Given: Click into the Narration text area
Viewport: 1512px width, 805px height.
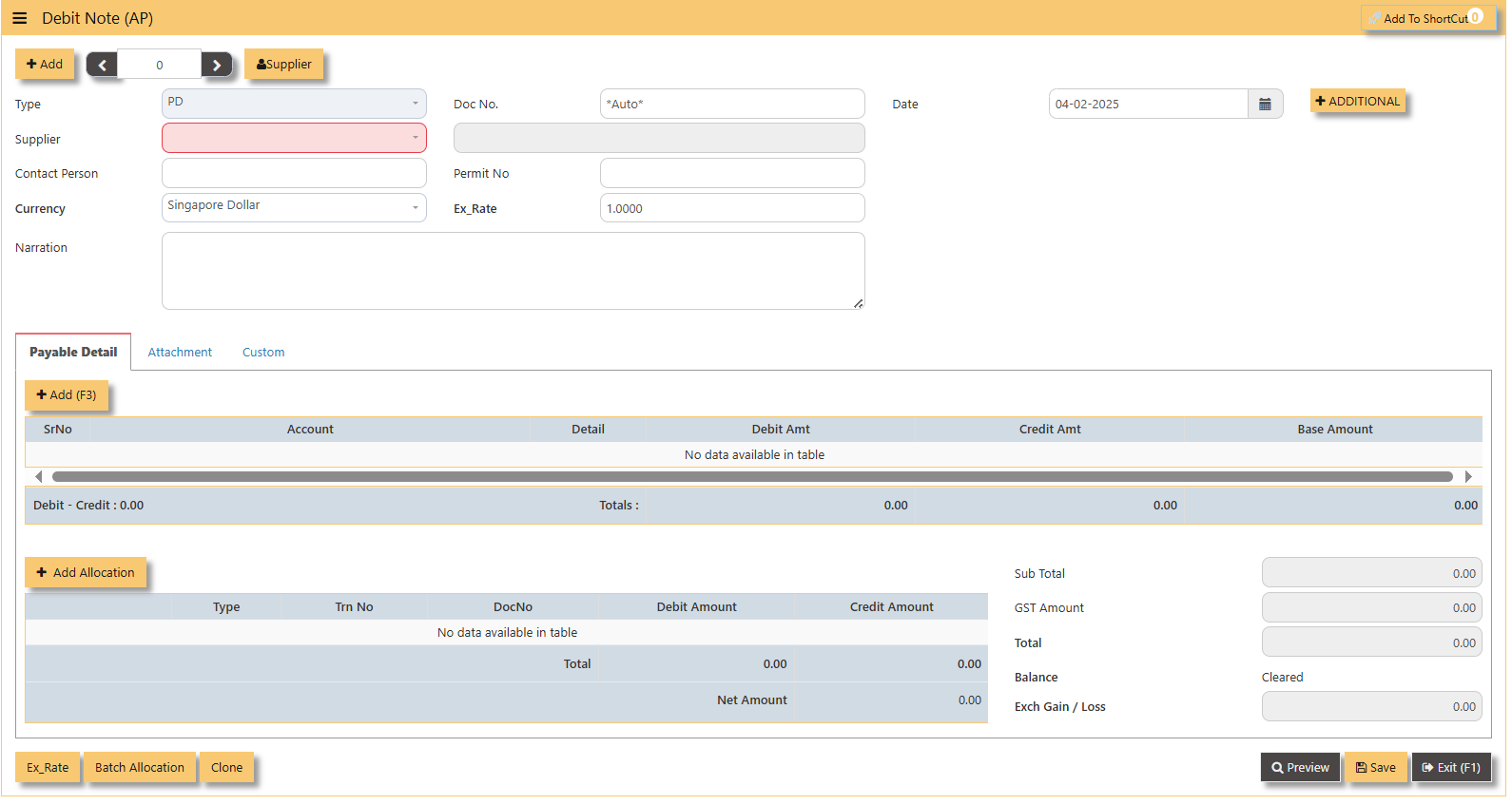Looking at the screenshot, I should click(513, 271).
